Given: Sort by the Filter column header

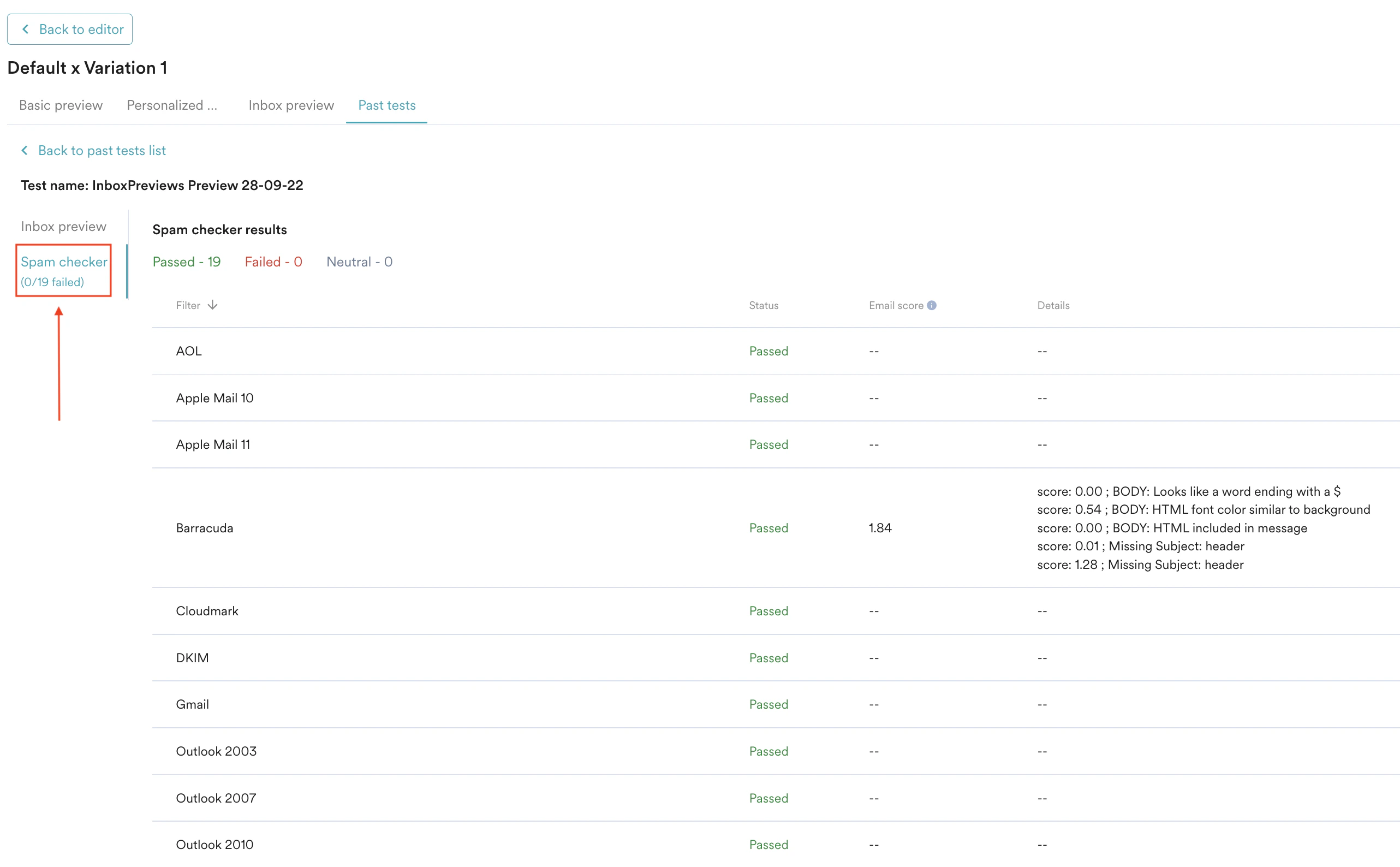Looking at the screenshot, I should [188, 305].
